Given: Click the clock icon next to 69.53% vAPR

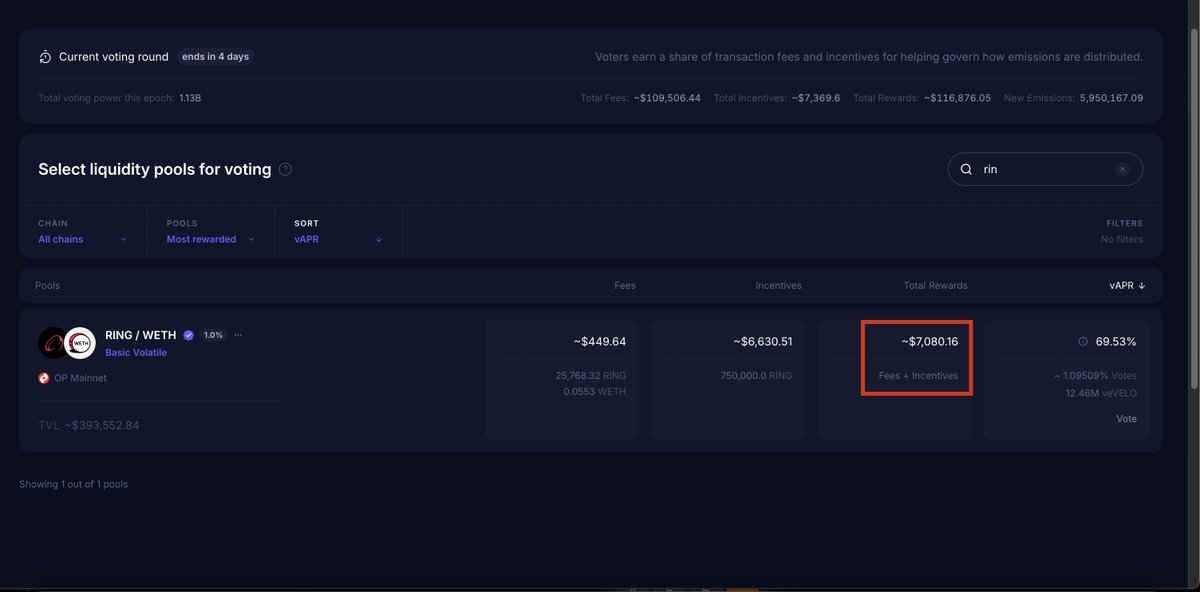Looking at the screenshot, I should tap(1082, 340).
